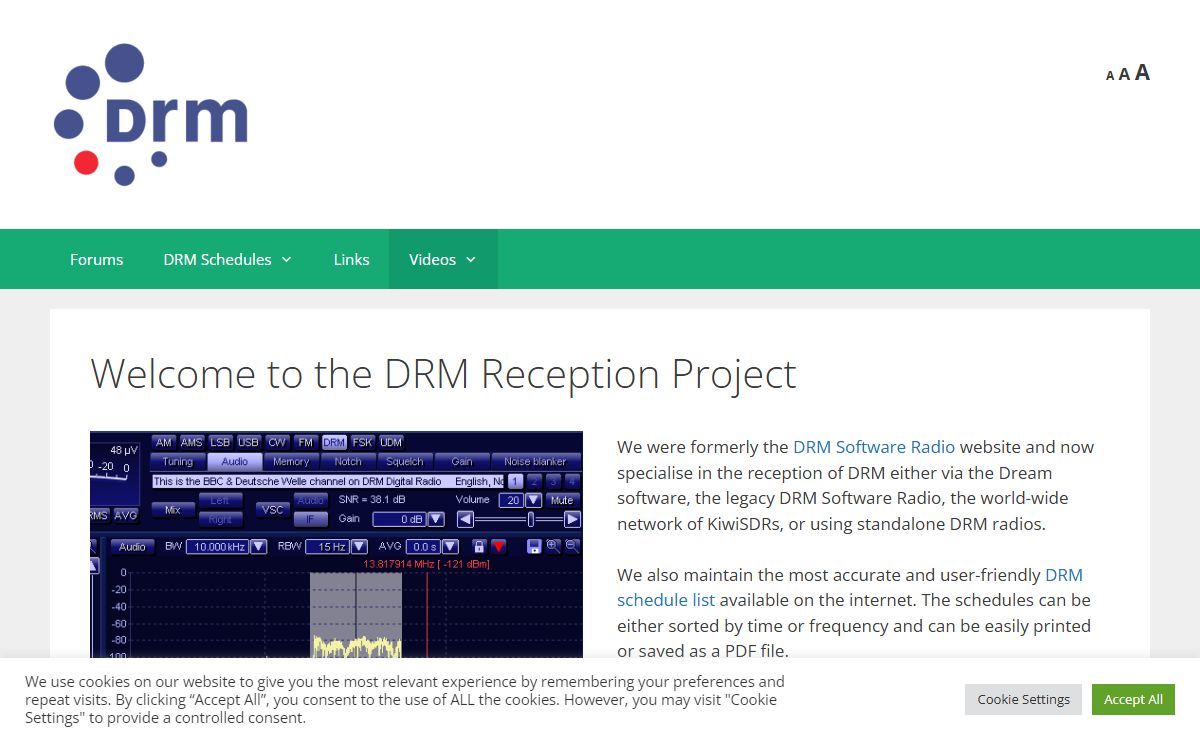Toggle the IF button below Audio
The image size is (1200, 740).
click(310, 519)
